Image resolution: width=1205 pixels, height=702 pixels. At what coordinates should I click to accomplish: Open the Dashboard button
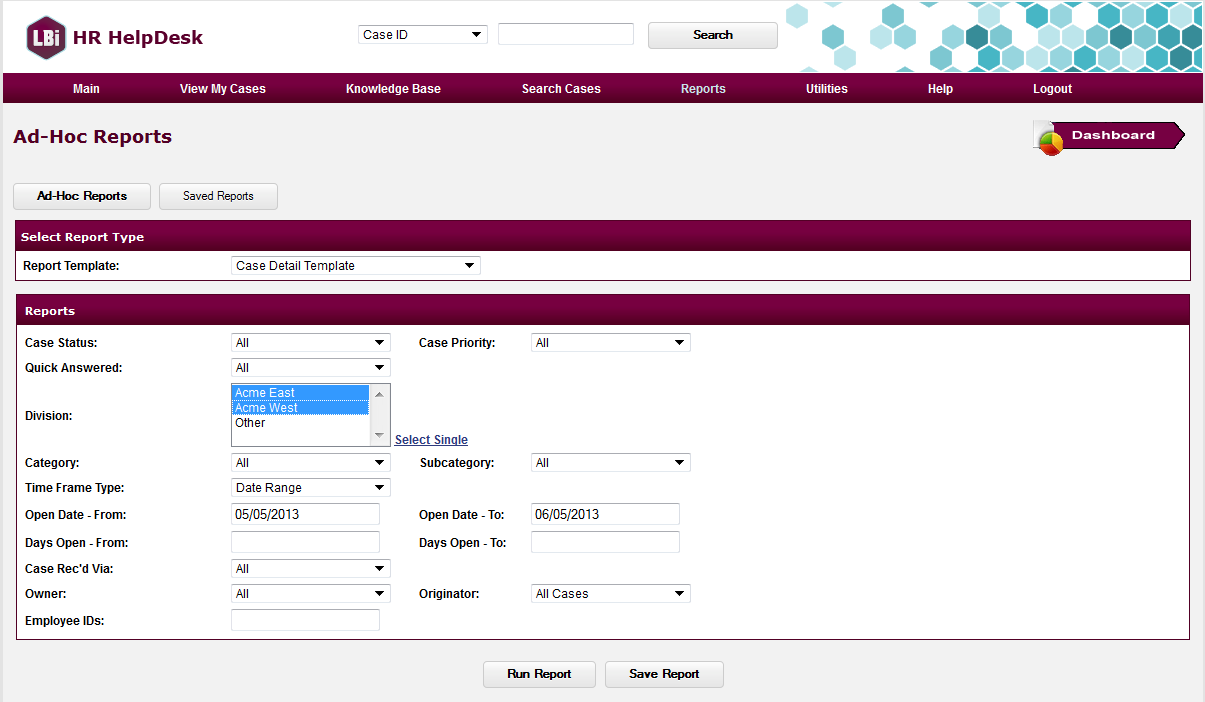coord(1109,136)
